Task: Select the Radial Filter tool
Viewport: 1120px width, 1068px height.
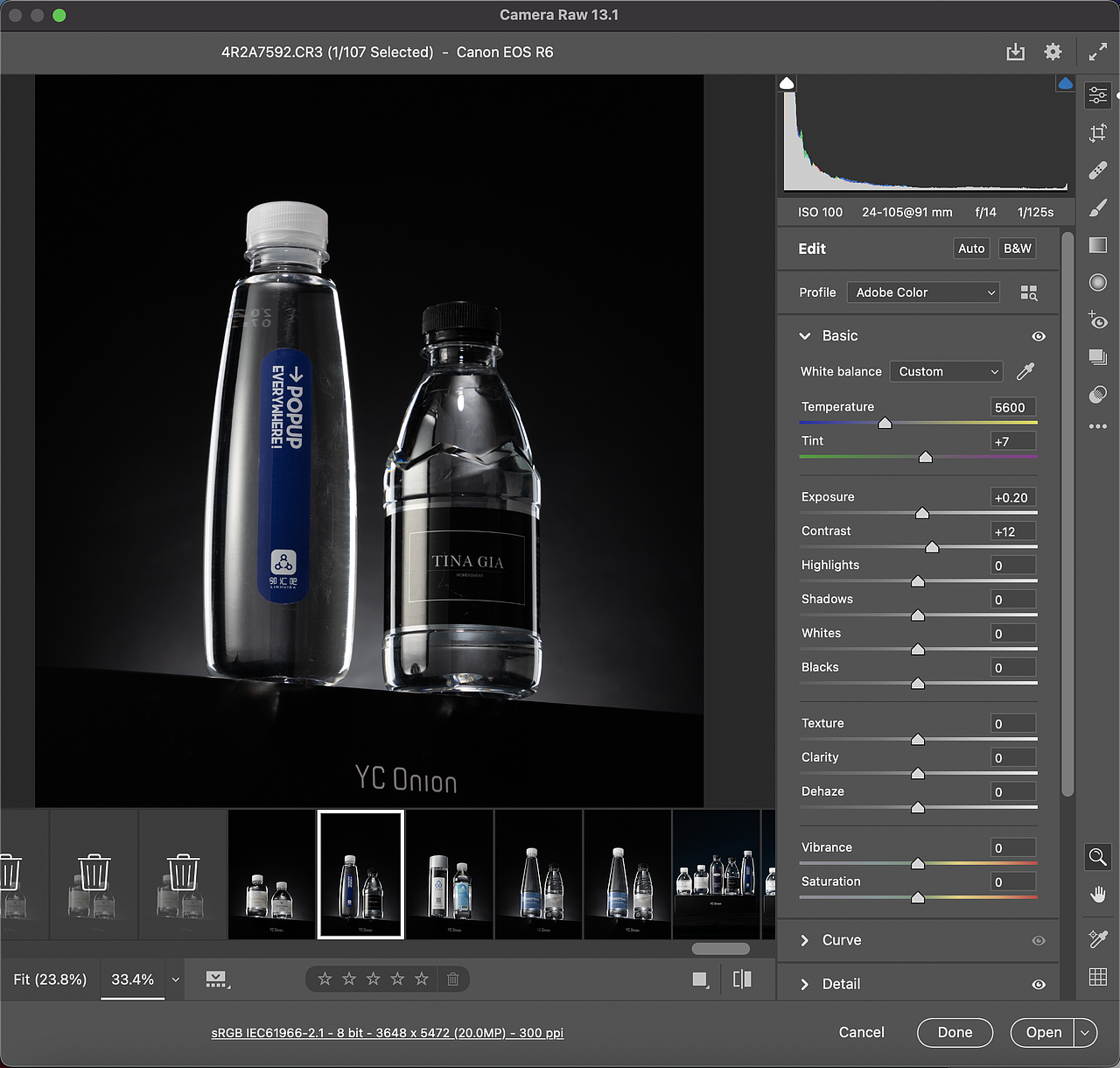Action: click(1098, 282)
